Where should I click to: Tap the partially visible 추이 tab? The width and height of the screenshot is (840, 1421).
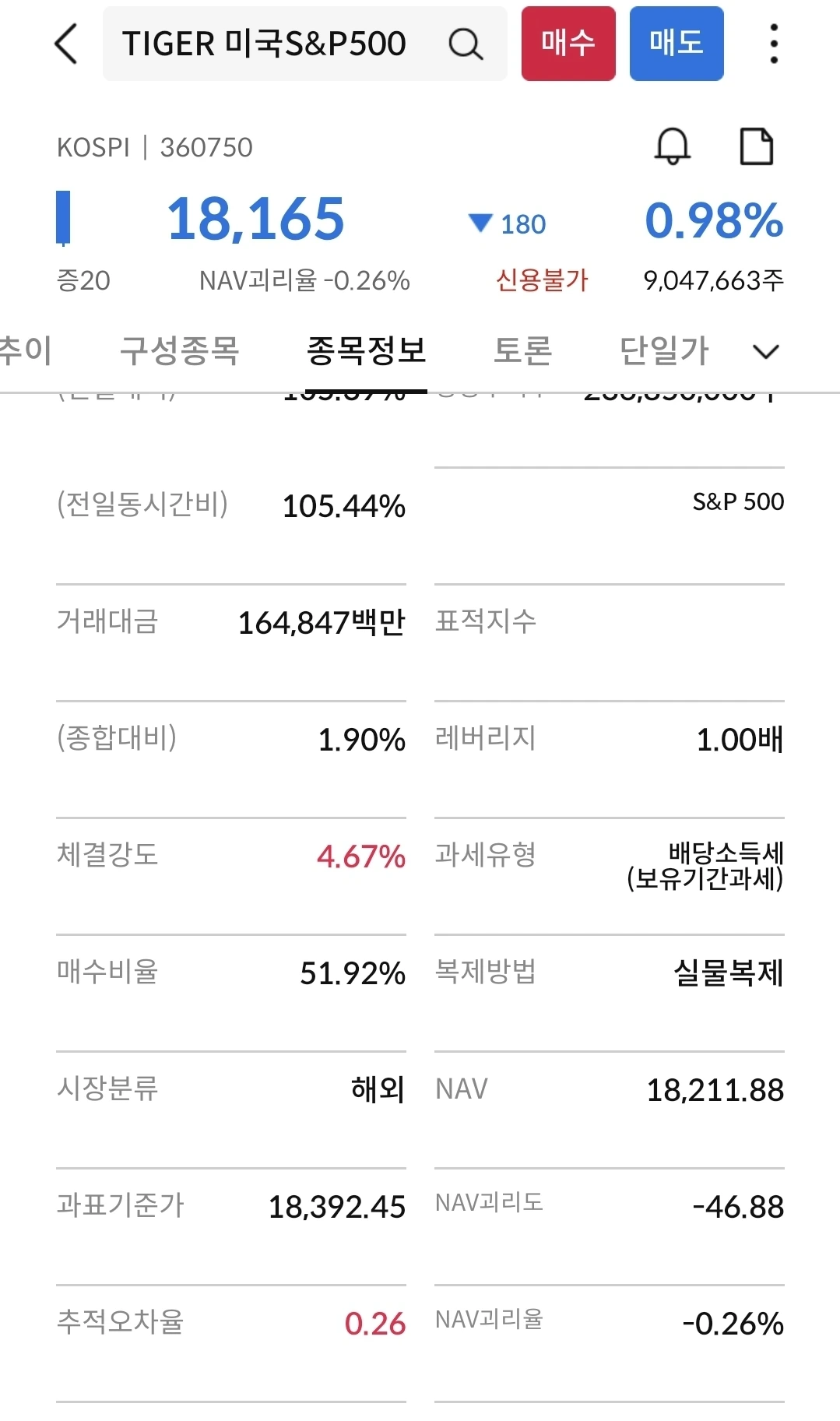(26, 350)
